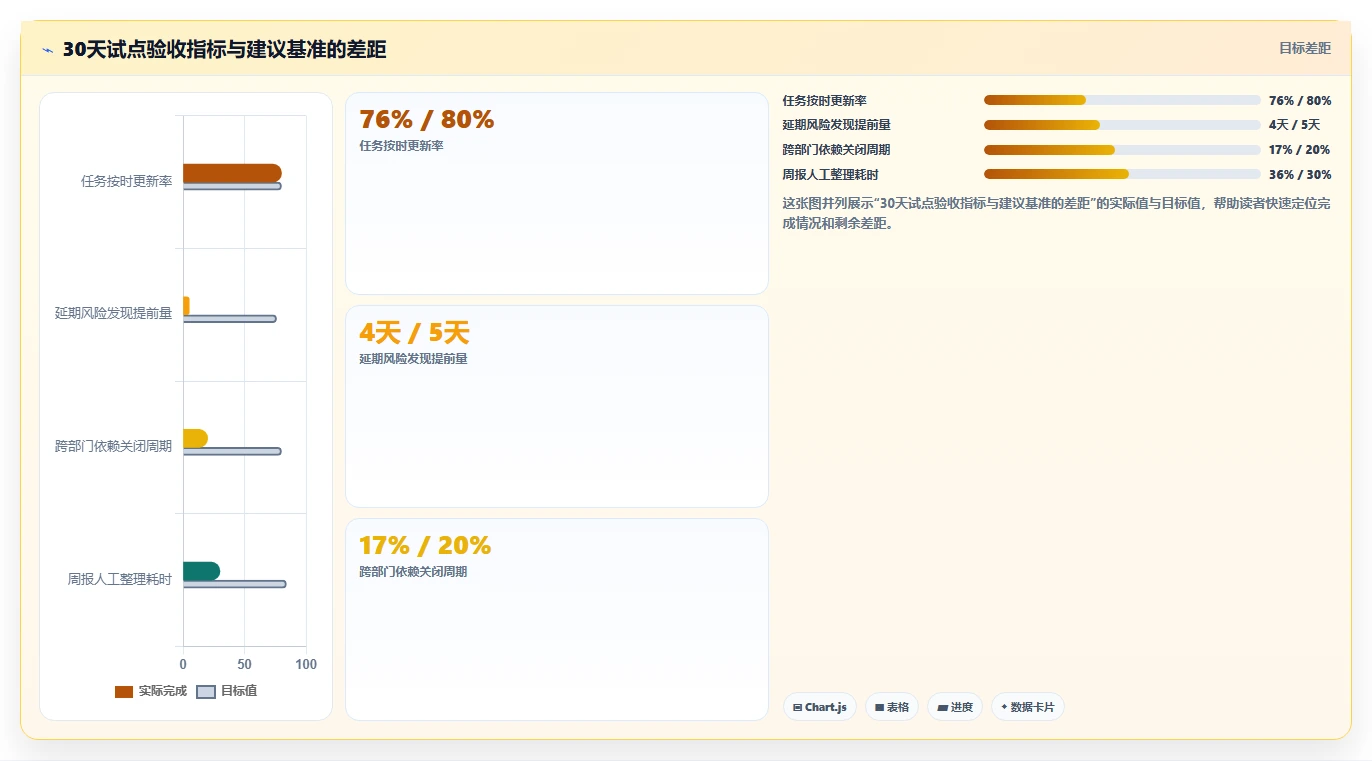Click the 进度 tag chip

click(x=955, y=707)
